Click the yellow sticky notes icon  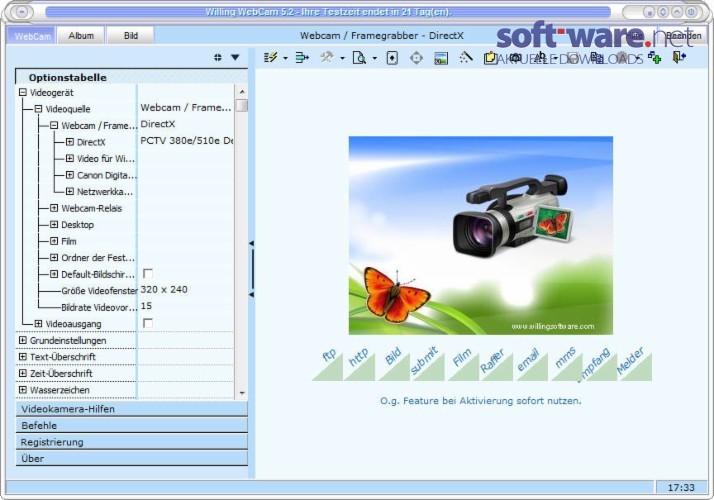[490, 58]
